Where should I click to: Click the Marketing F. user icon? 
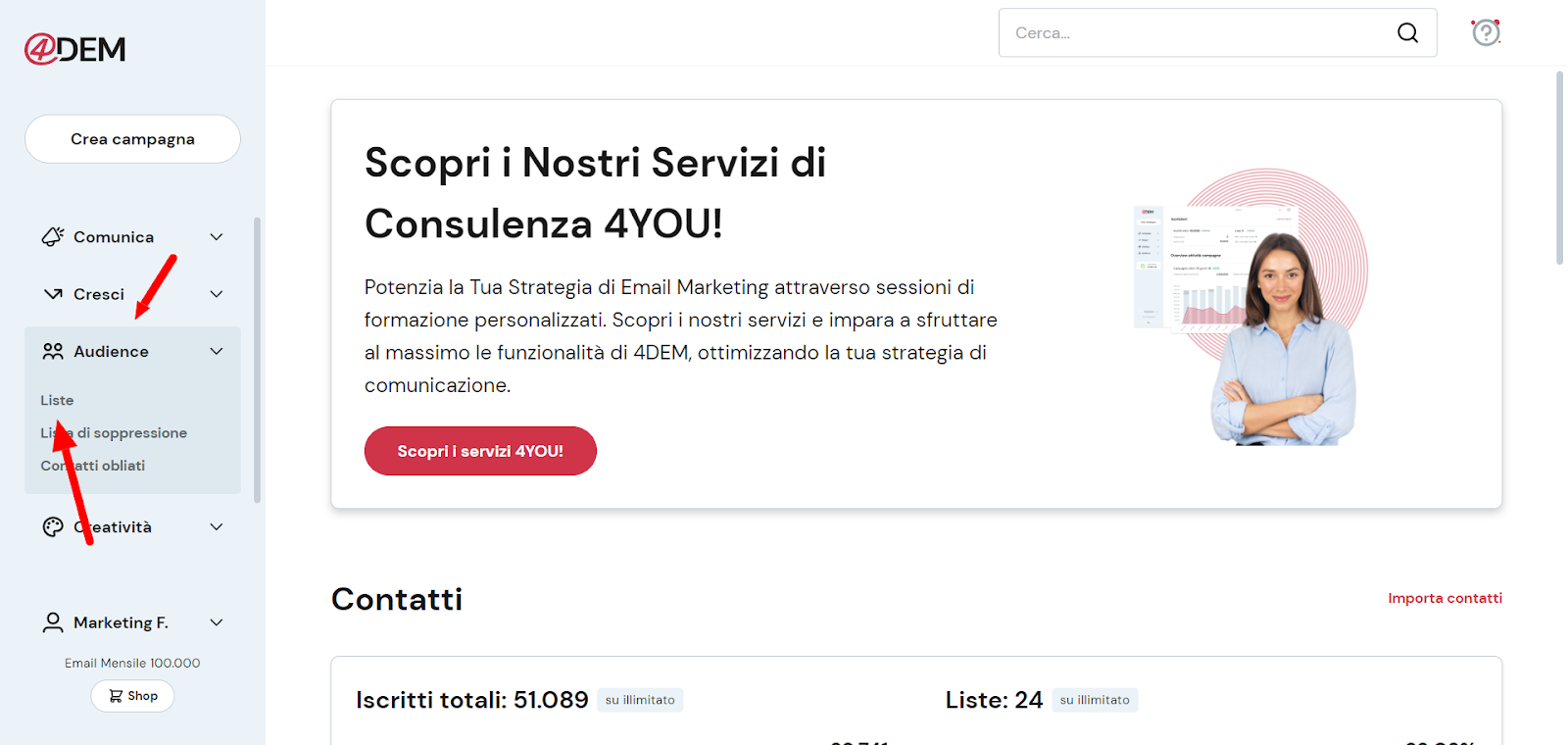[53, 622]
